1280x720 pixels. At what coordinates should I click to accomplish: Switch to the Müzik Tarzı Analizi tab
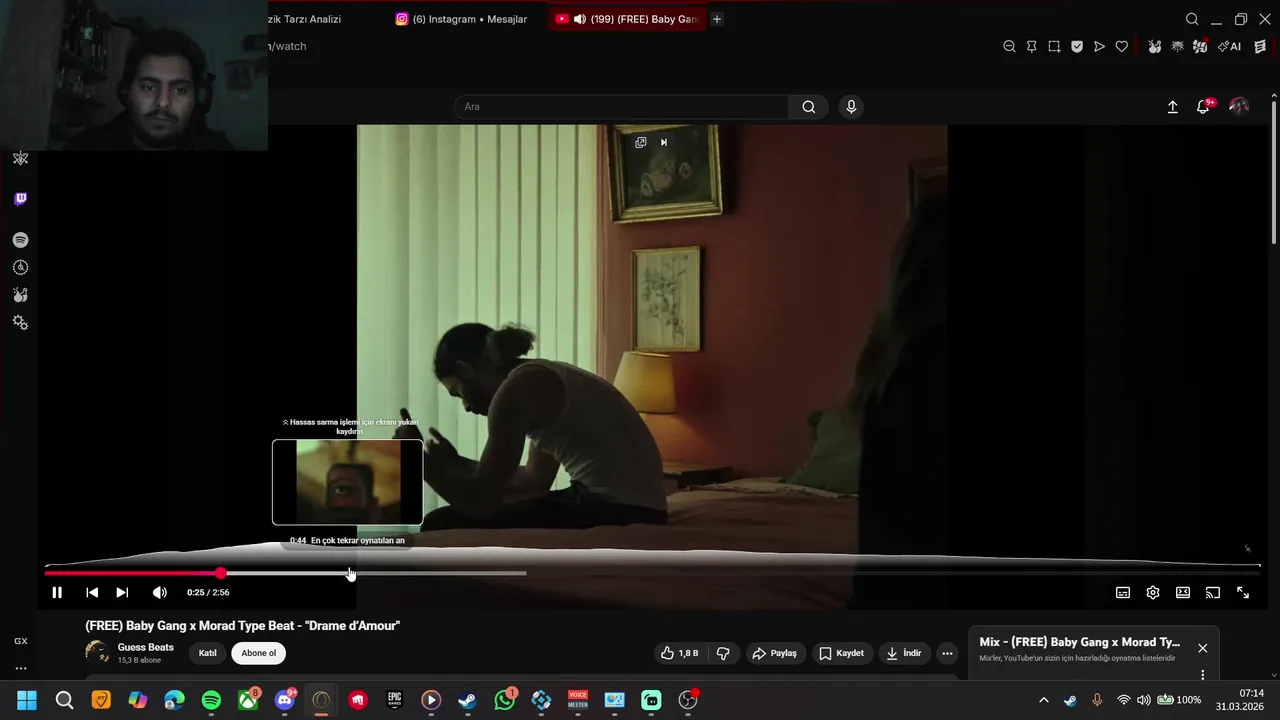[x=305, y=19]
